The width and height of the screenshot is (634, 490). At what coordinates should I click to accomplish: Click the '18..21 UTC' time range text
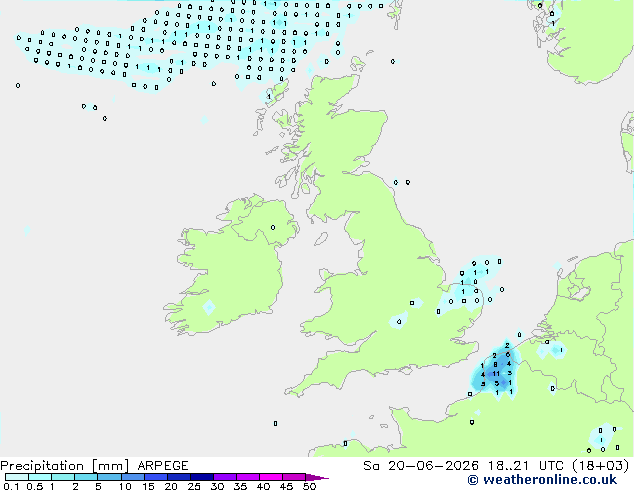[x=525, y=466]
